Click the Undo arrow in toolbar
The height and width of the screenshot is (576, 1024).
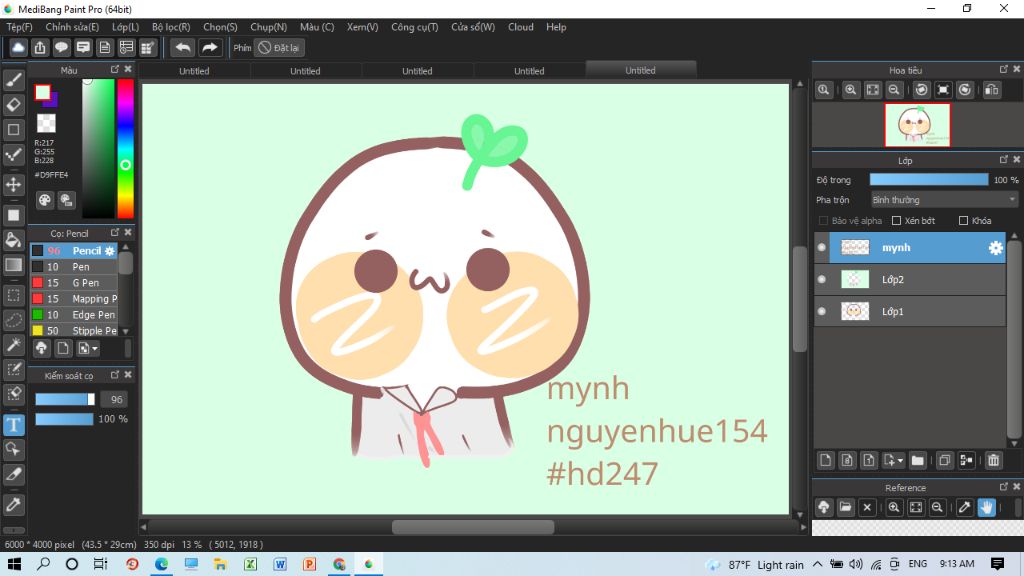click(183, 48)
